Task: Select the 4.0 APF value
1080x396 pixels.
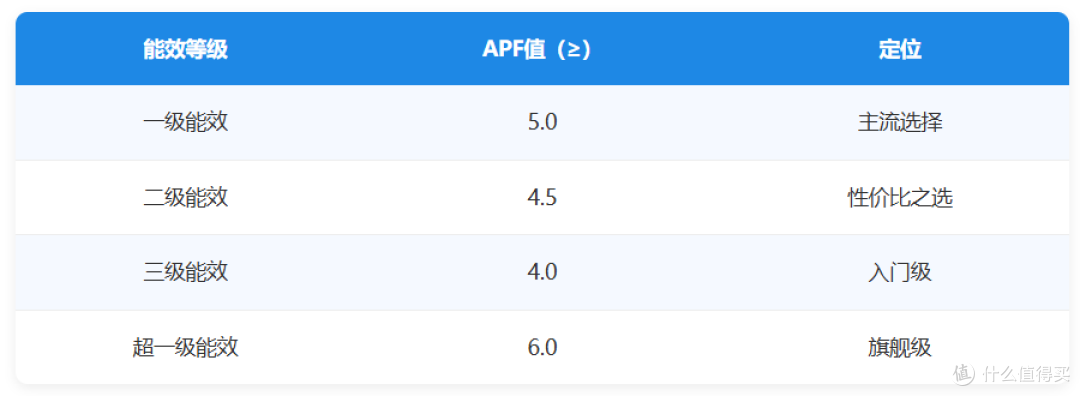Action: click(x=542, y=272)
